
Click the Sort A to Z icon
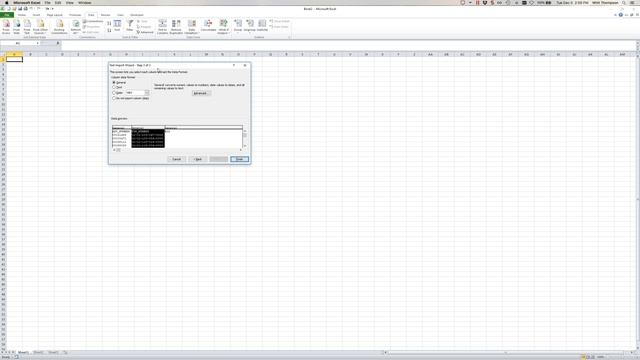point(109,23)
